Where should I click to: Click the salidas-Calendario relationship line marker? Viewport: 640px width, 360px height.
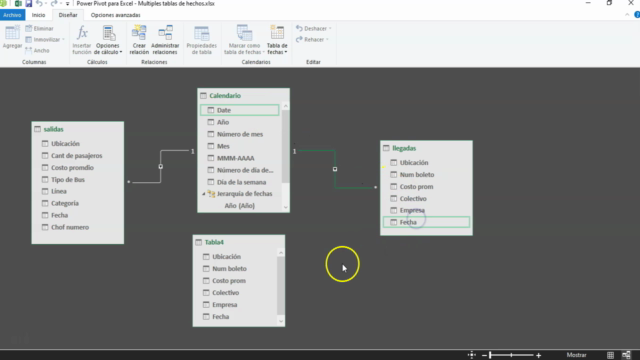click(160, 167)
